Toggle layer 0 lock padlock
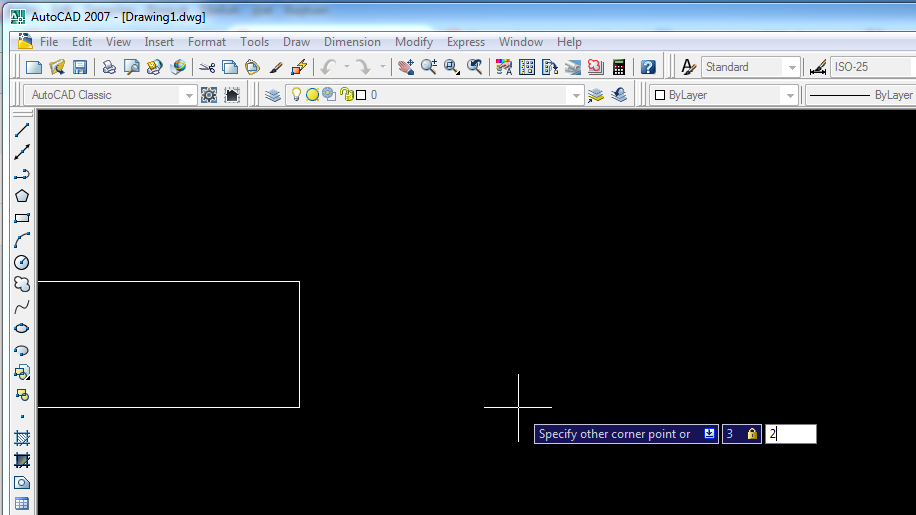This screenshot has height=515, width=916. tap(347, 95)
